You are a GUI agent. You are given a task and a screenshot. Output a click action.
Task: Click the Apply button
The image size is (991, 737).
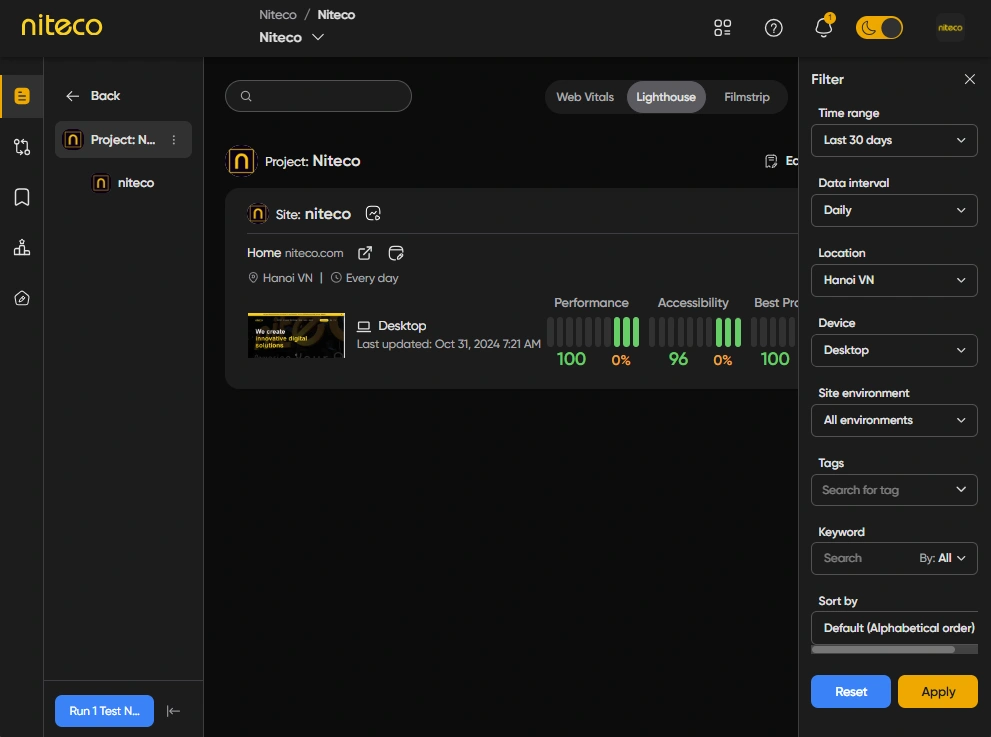point(938,692)
